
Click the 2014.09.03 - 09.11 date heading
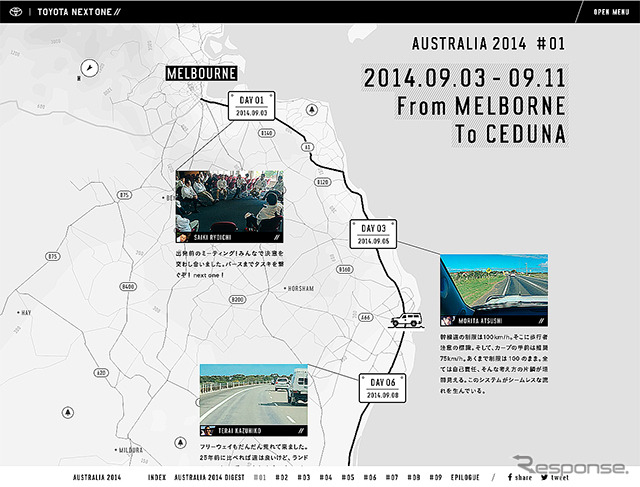(x=464, y=78)
